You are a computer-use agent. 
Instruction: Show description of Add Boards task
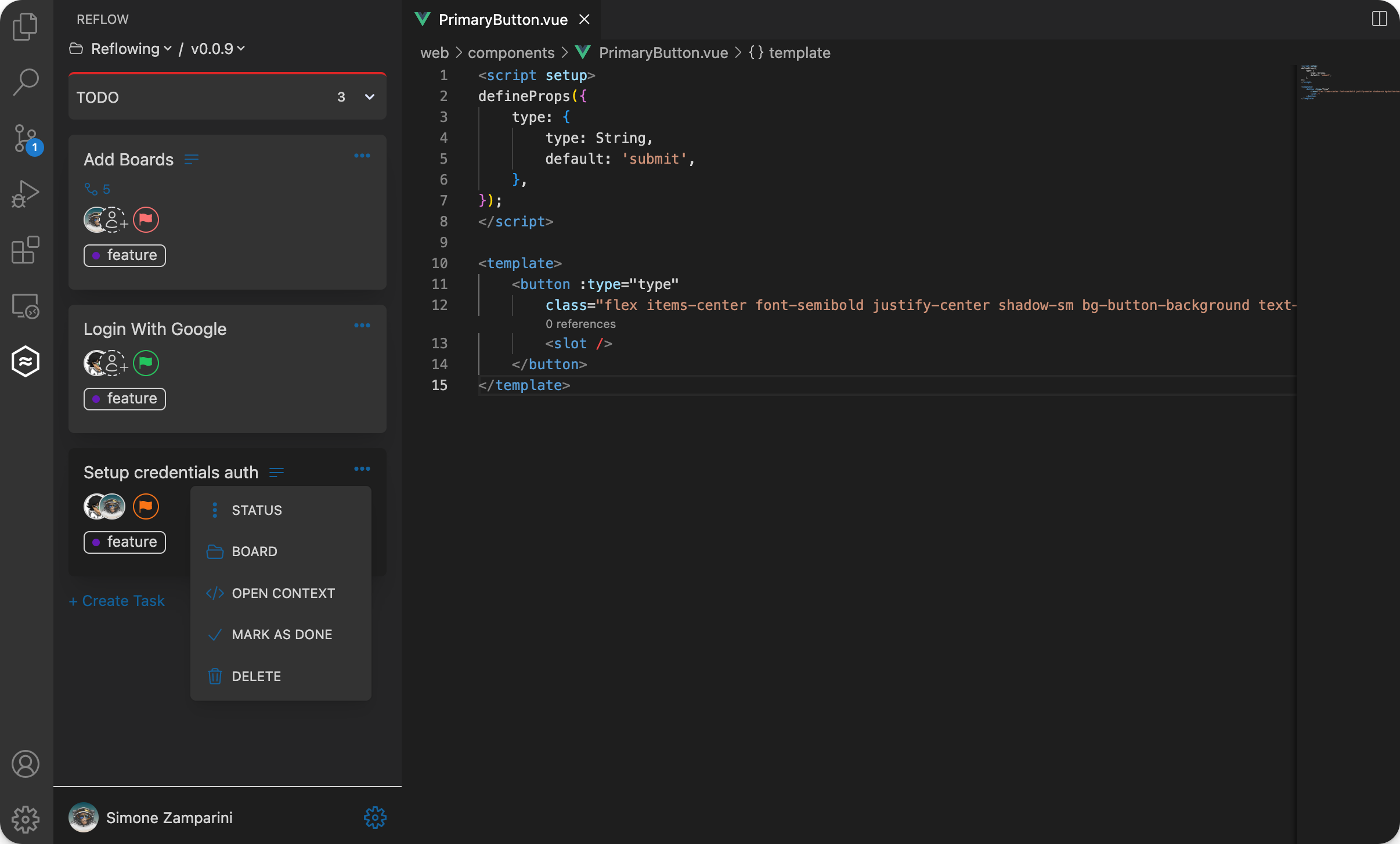pos(192,160)
